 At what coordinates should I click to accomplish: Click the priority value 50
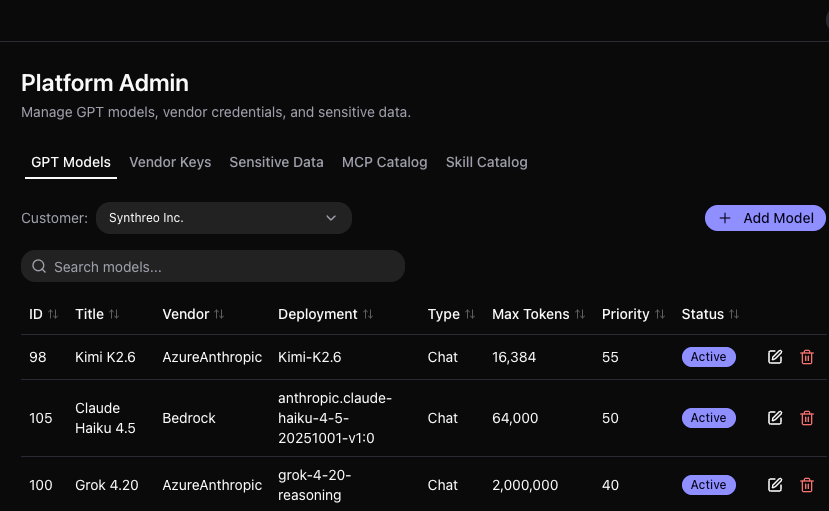click(610, 418)
